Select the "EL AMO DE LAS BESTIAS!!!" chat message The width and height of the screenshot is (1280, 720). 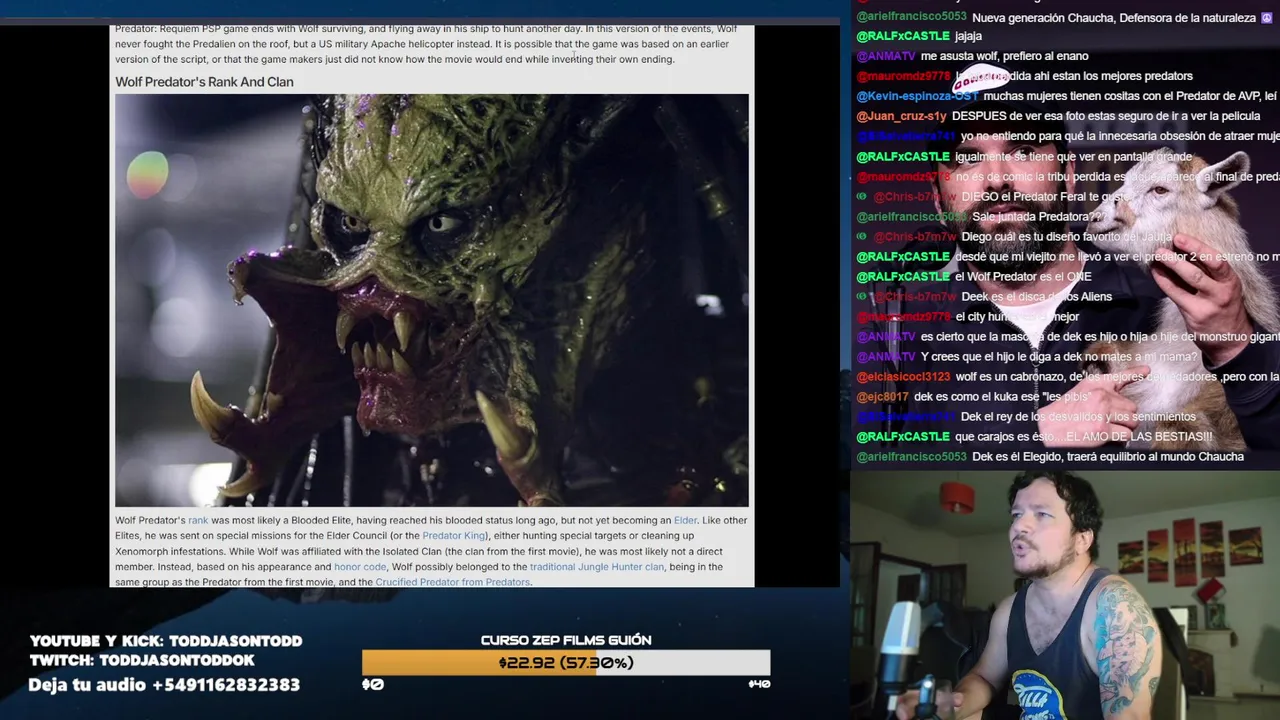pyautogui.click(x=1034, y=437)
